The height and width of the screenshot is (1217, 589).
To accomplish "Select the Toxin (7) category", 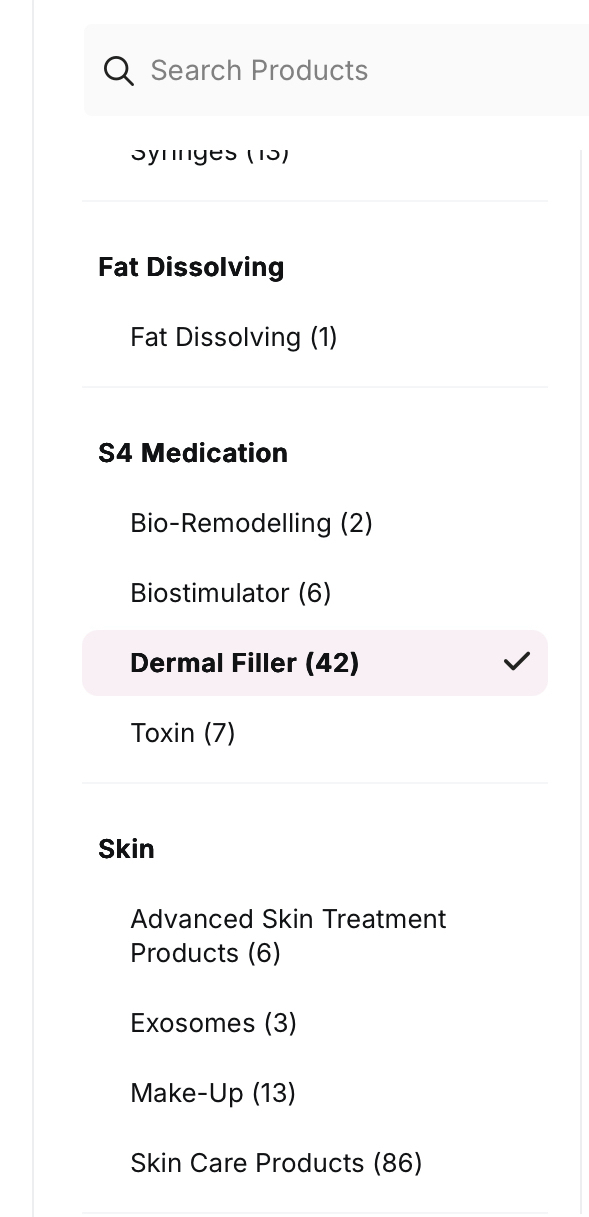I will click(x=183, y=733).
